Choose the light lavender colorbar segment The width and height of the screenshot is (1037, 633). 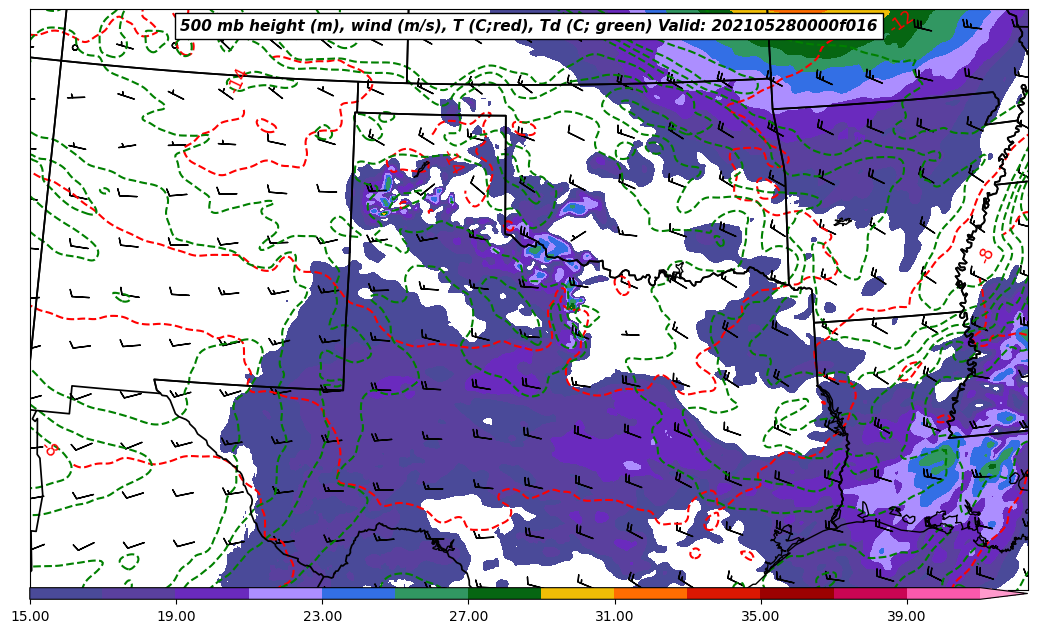point(285,593)
